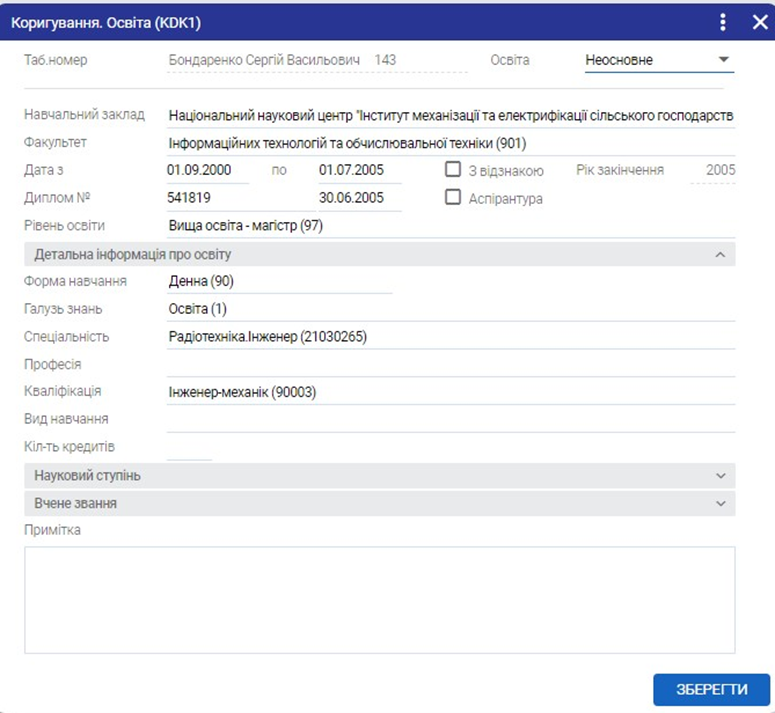
Task: Open the Освіта dropdown showing Неосновне
Action: 658,60
